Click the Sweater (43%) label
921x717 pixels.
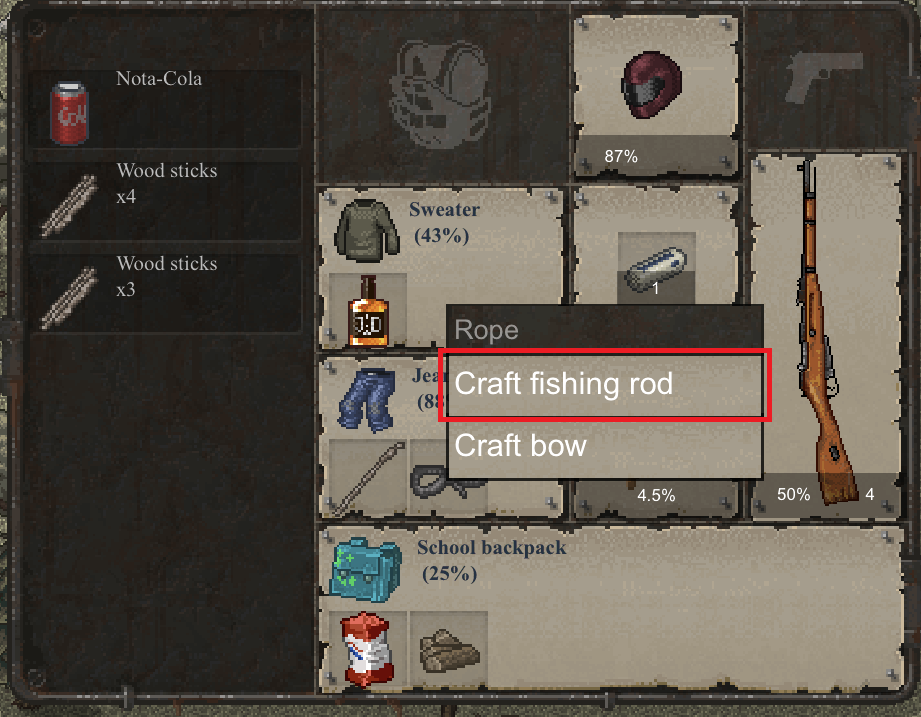click(444, 223)
